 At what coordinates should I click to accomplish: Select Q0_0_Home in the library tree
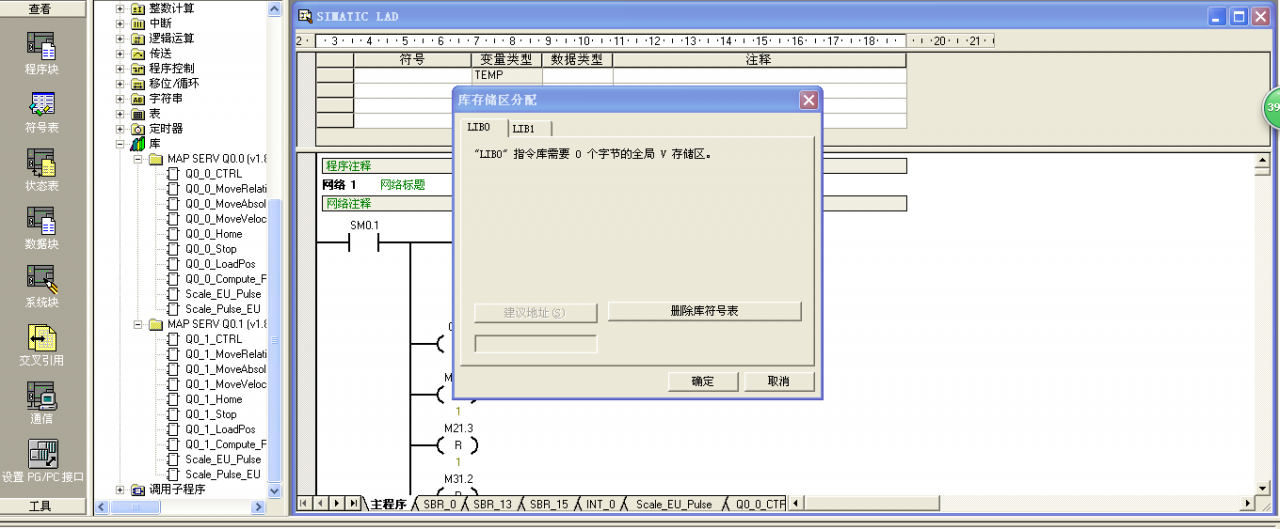(x=213, y=234)
